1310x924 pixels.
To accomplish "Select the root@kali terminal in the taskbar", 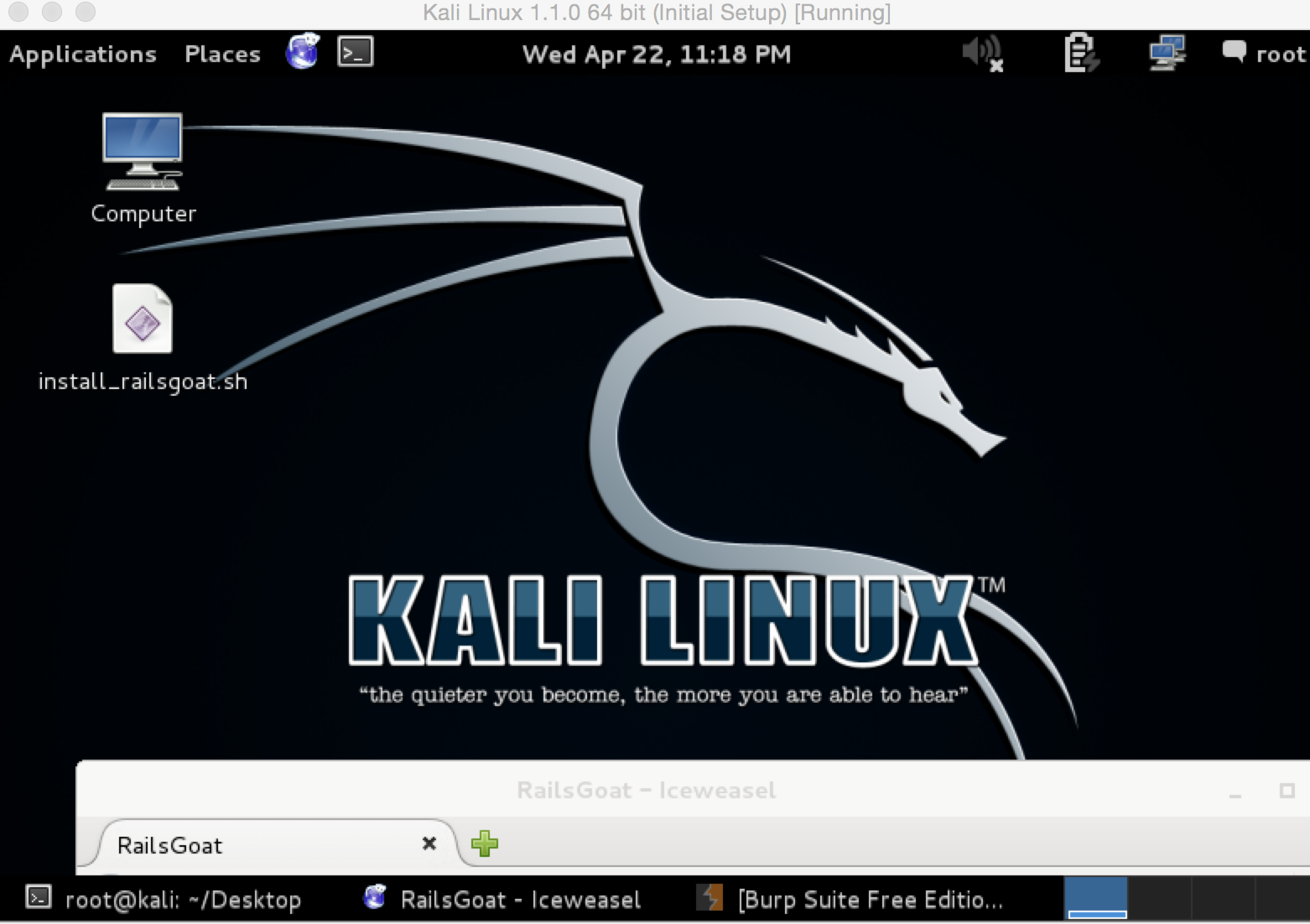I will point(168,899).
